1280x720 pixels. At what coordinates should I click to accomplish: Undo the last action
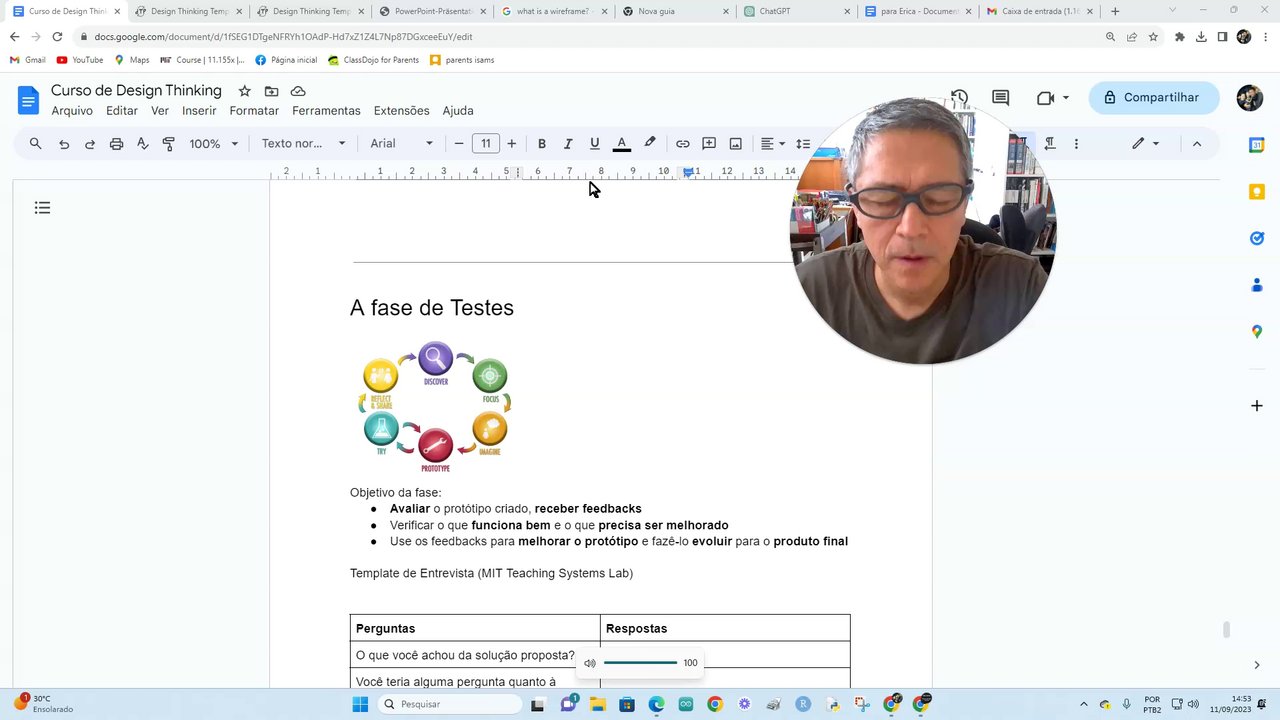(64, 144)
